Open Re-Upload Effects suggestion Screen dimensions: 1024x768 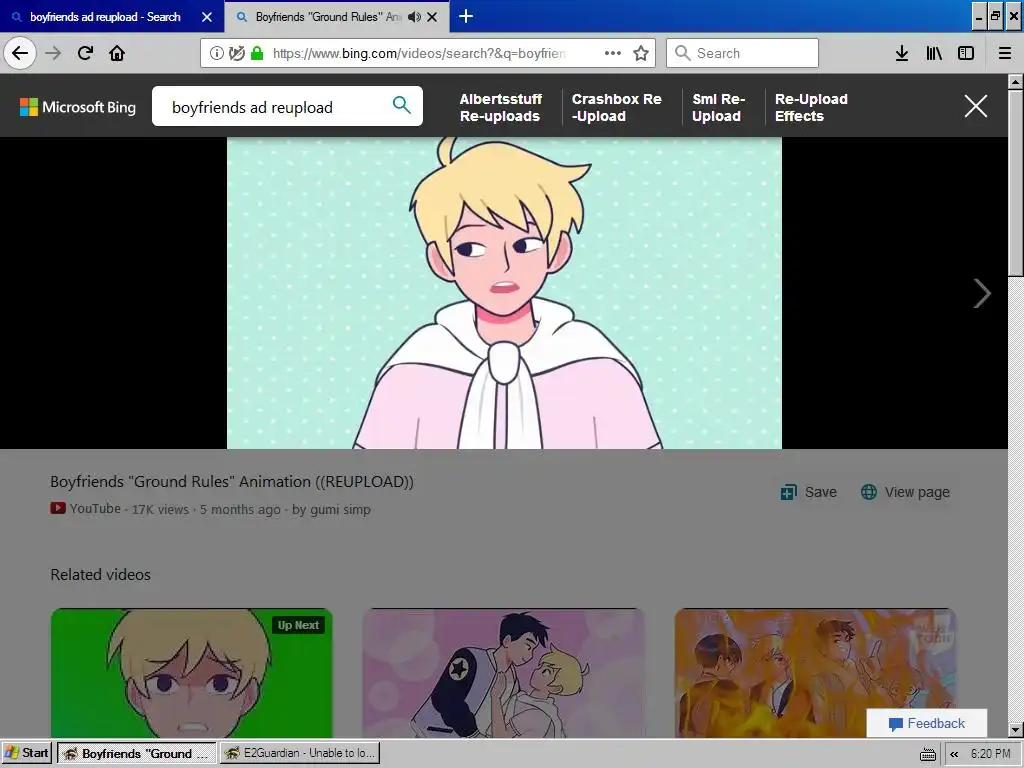[x=811, y=108]
